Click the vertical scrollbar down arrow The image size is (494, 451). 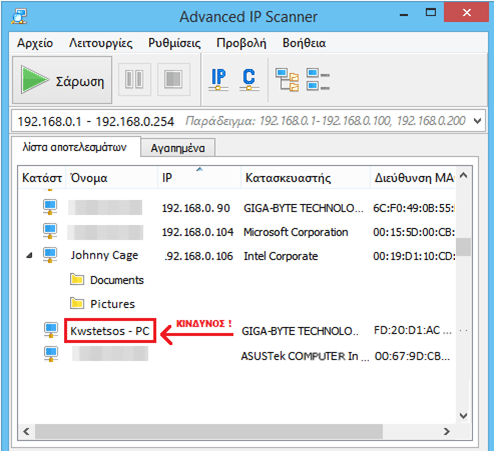coord(463,415)
